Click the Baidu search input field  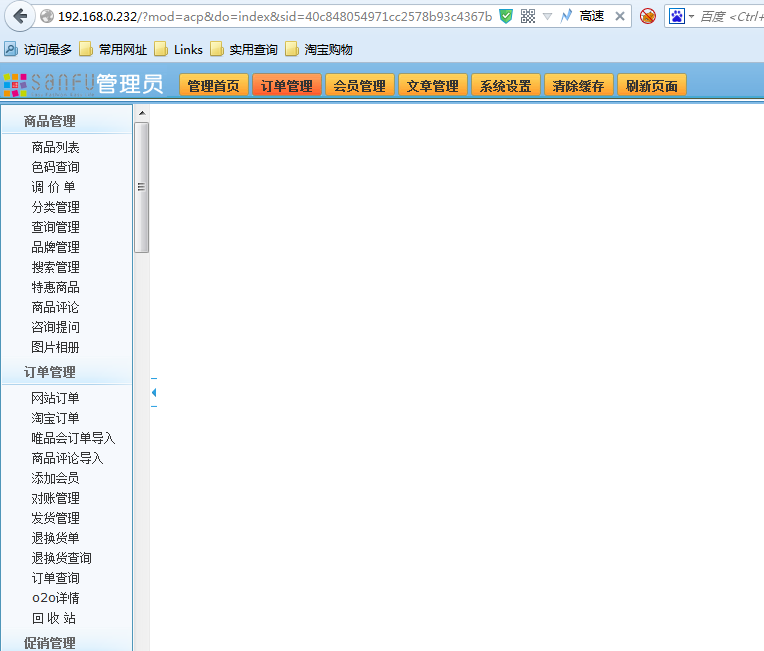click(731, 17)
